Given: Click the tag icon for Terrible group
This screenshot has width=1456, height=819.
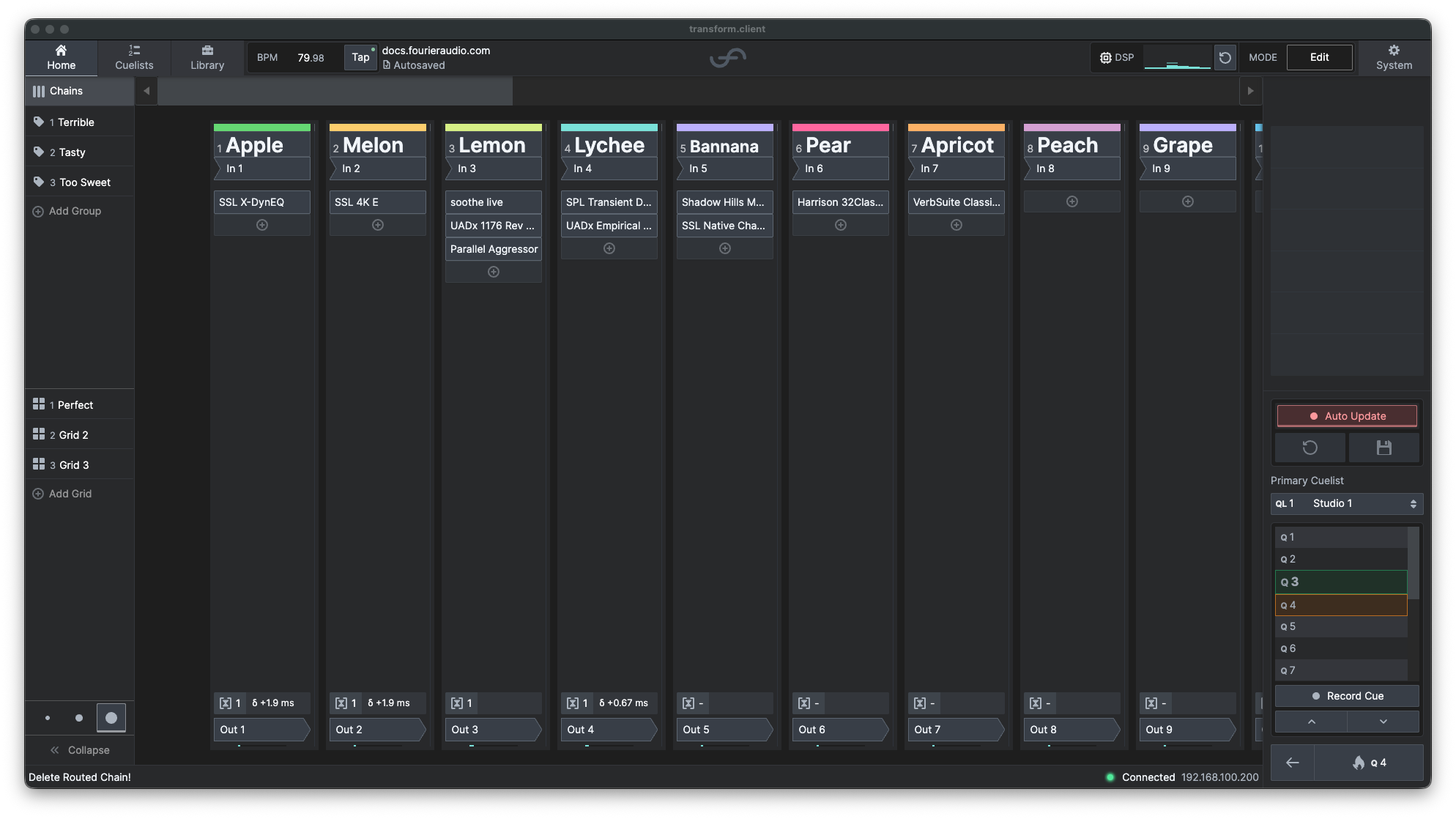Looking at the screenshot, I should 39,122.
